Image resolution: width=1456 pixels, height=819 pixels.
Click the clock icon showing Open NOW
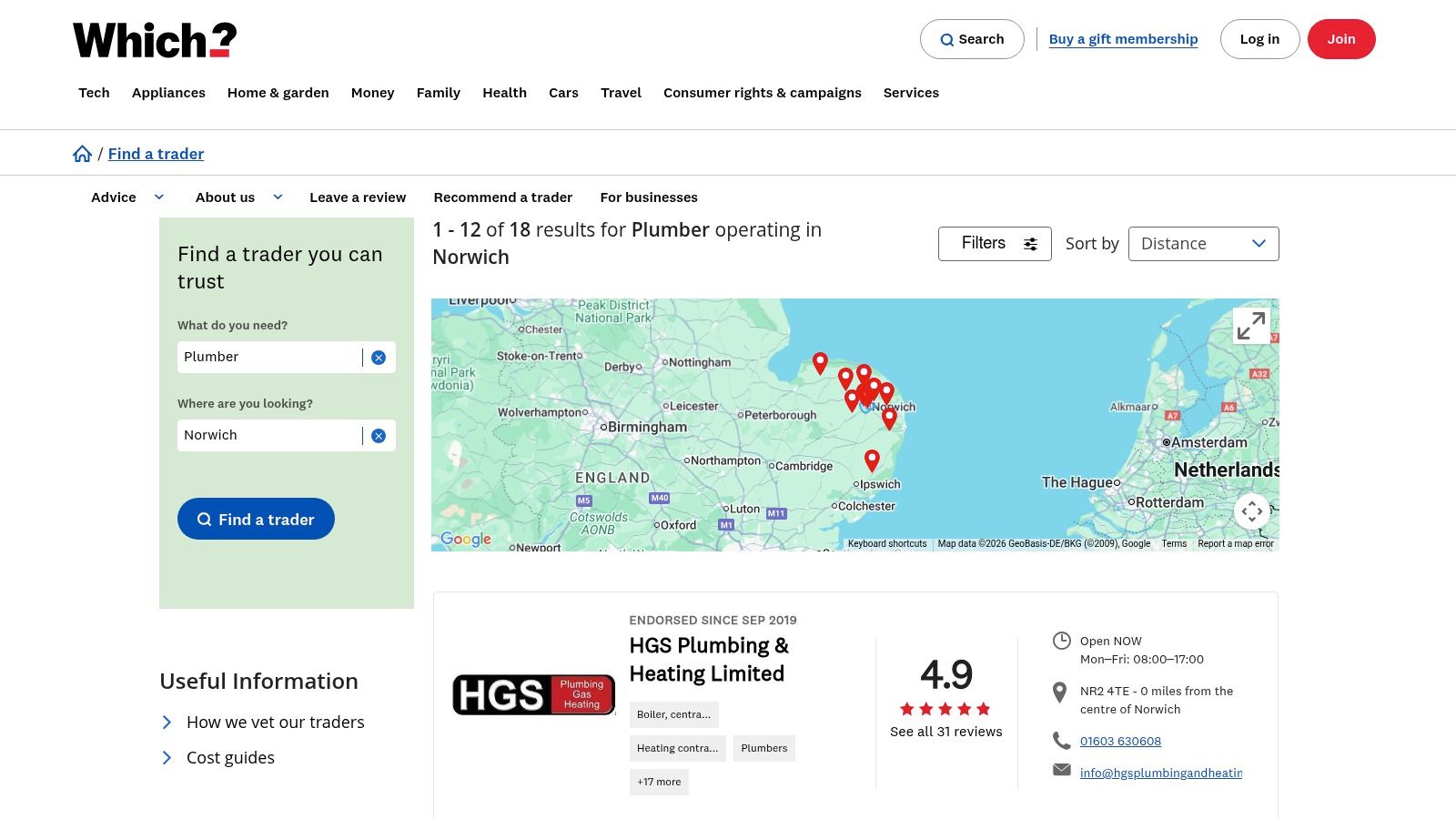pyautogui.click(x=1061, y=641)
